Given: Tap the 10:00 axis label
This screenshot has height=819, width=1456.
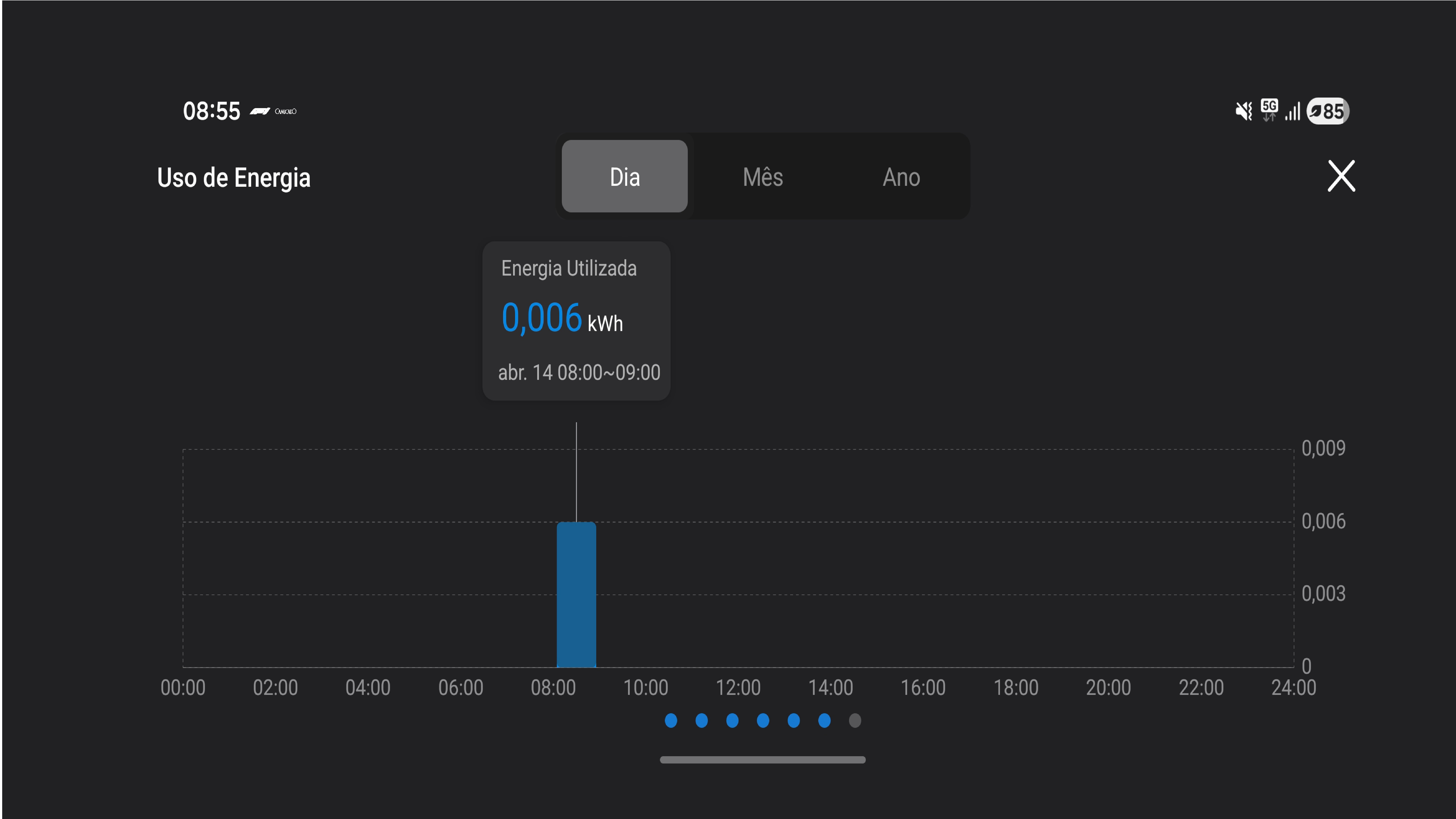Looking at the screenshot, I should click(x=646, y=688).
